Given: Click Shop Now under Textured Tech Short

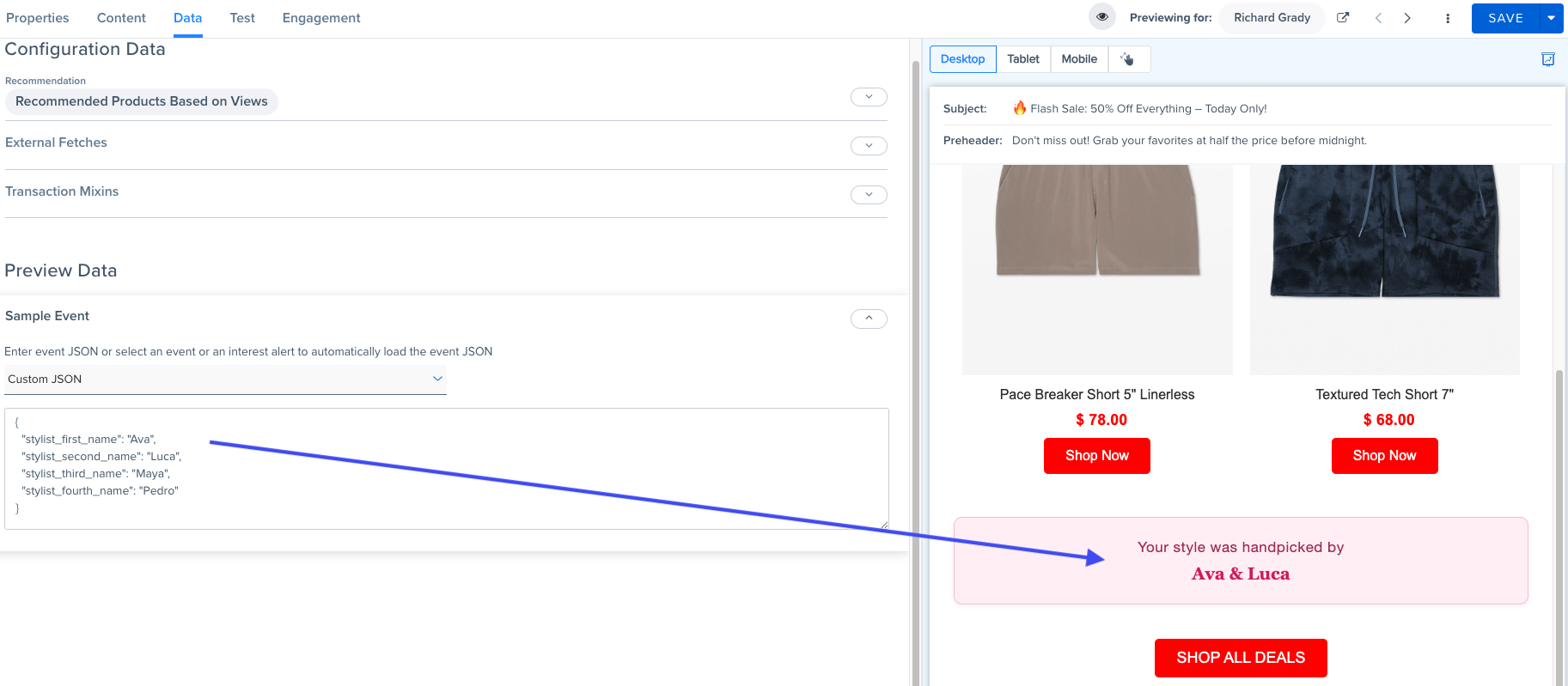Looking at the screenshot, I should click(1385, 456).
